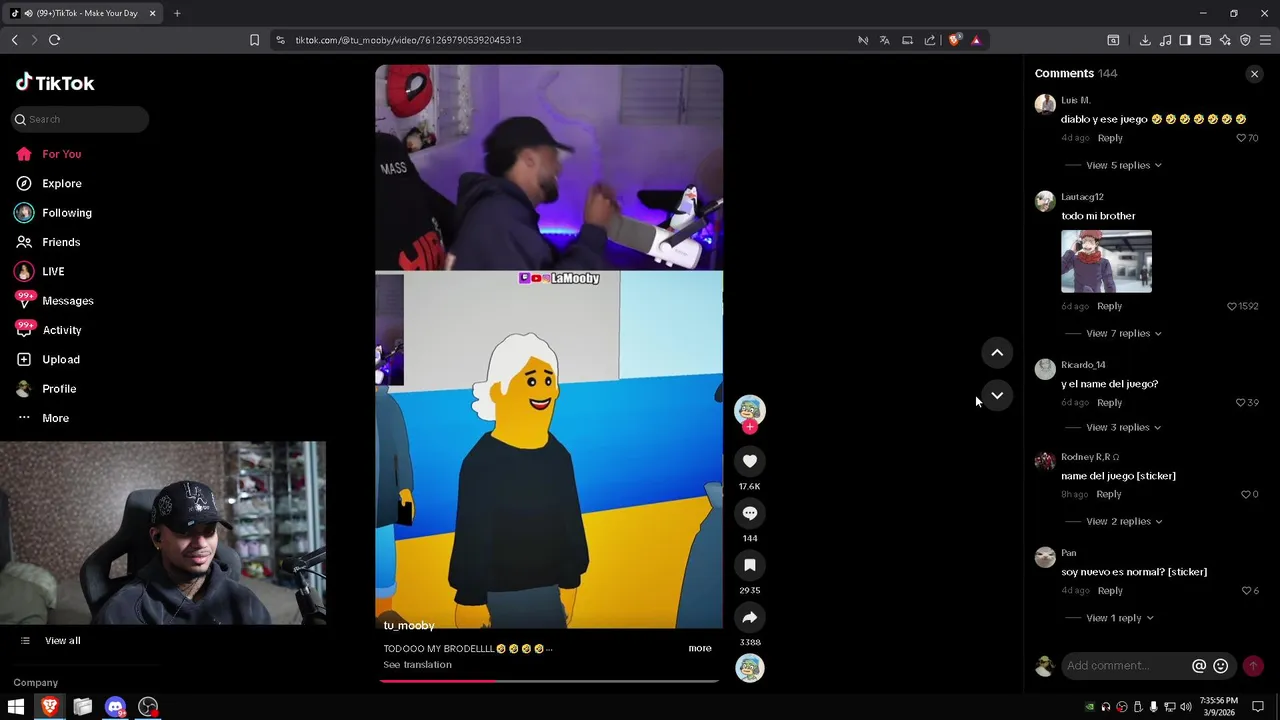Bookmark the video to favorites
This screenshot has height=720, width=1280.
pyautogui.click(x=750, y=565)
